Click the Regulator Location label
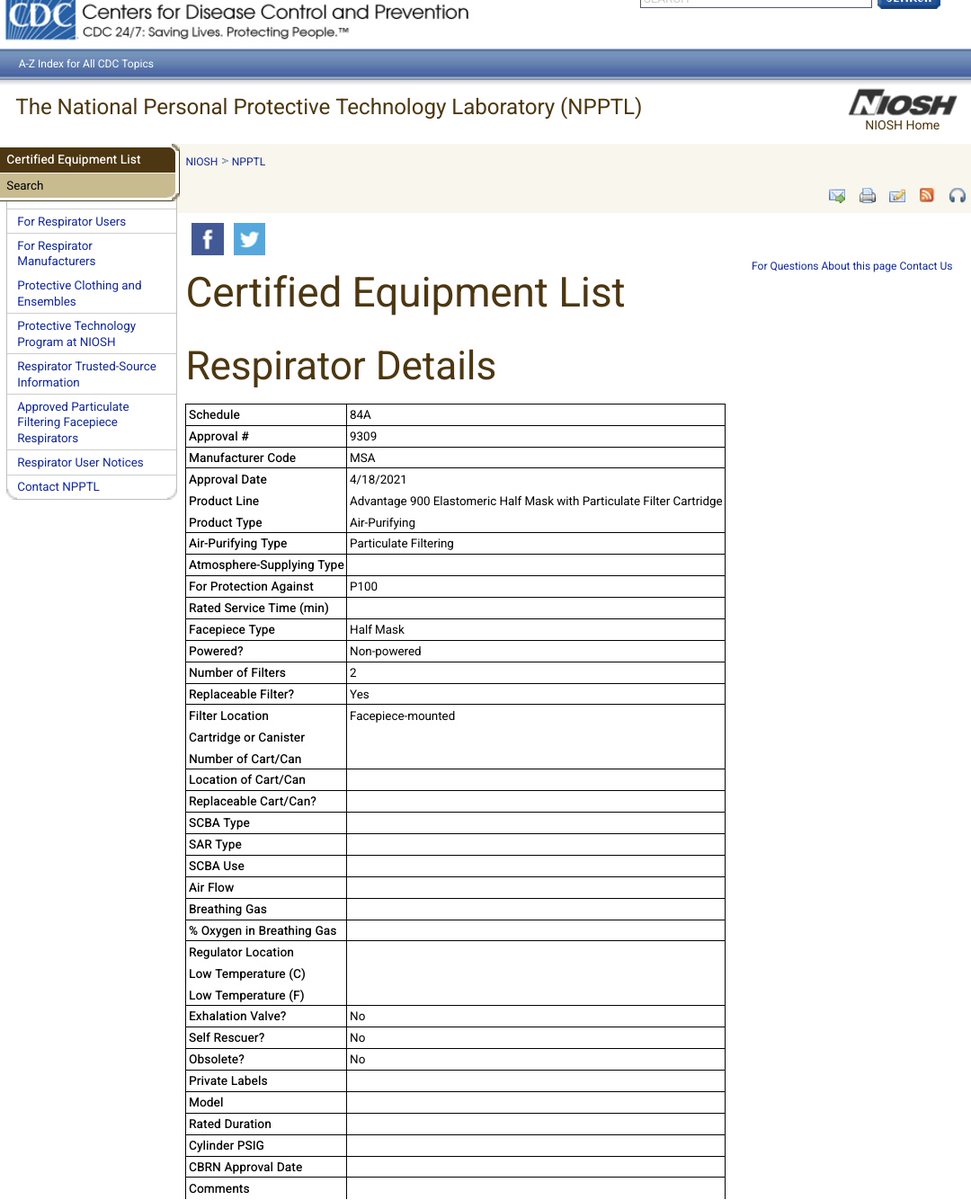The height and width of the screenshot is (1200, 971). point(241,953)
